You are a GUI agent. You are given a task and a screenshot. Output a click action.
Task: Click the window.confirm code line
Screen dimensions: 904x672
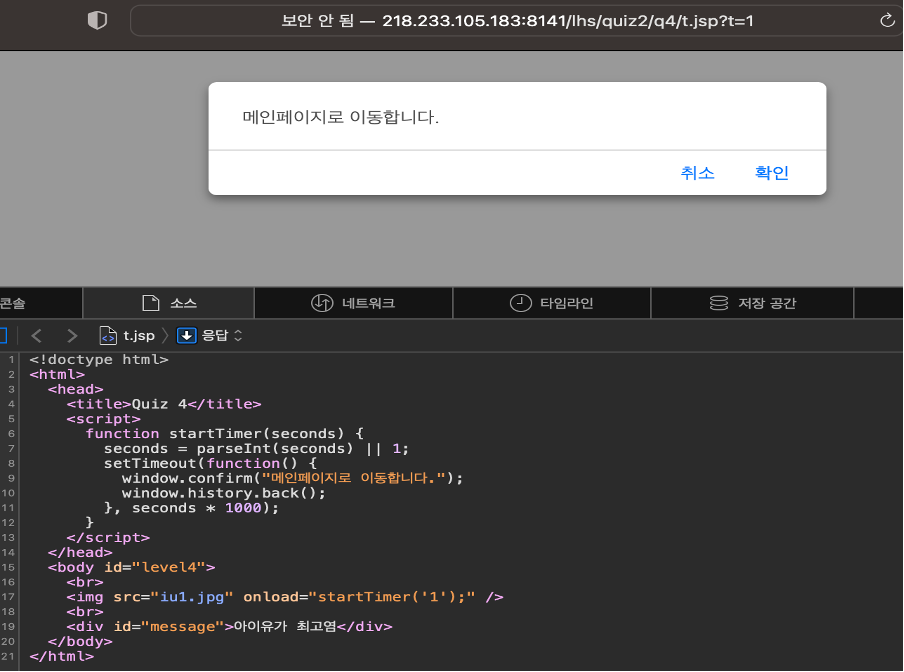pos(292,478)
